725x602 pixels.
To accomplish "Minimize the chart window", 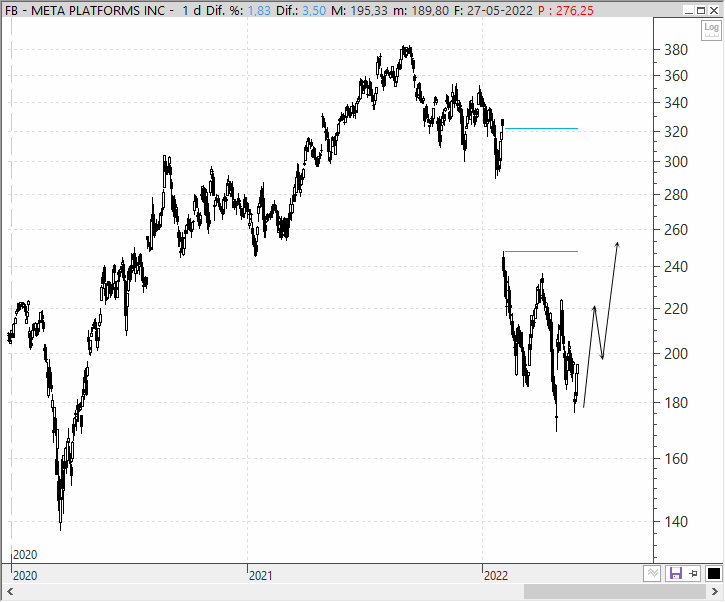I will tap(689, 10).
